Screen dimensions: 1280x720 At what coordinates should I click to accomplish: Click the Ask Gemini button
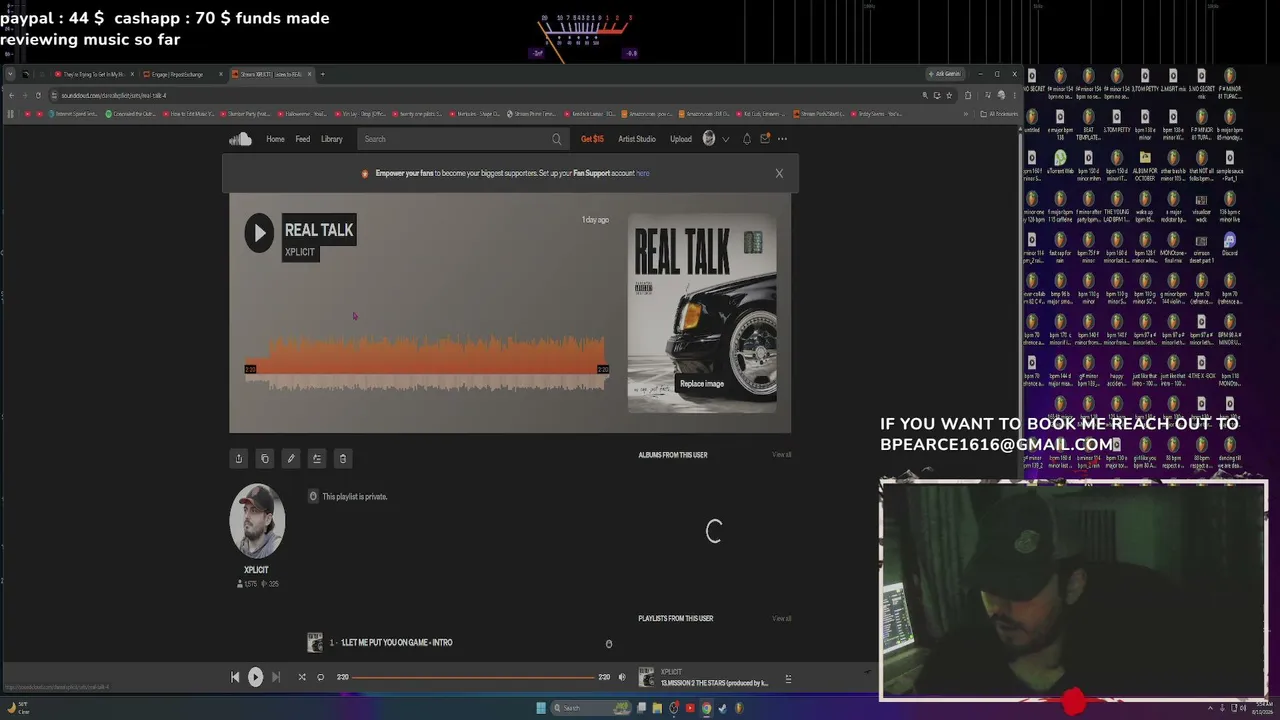coord(945,74)
